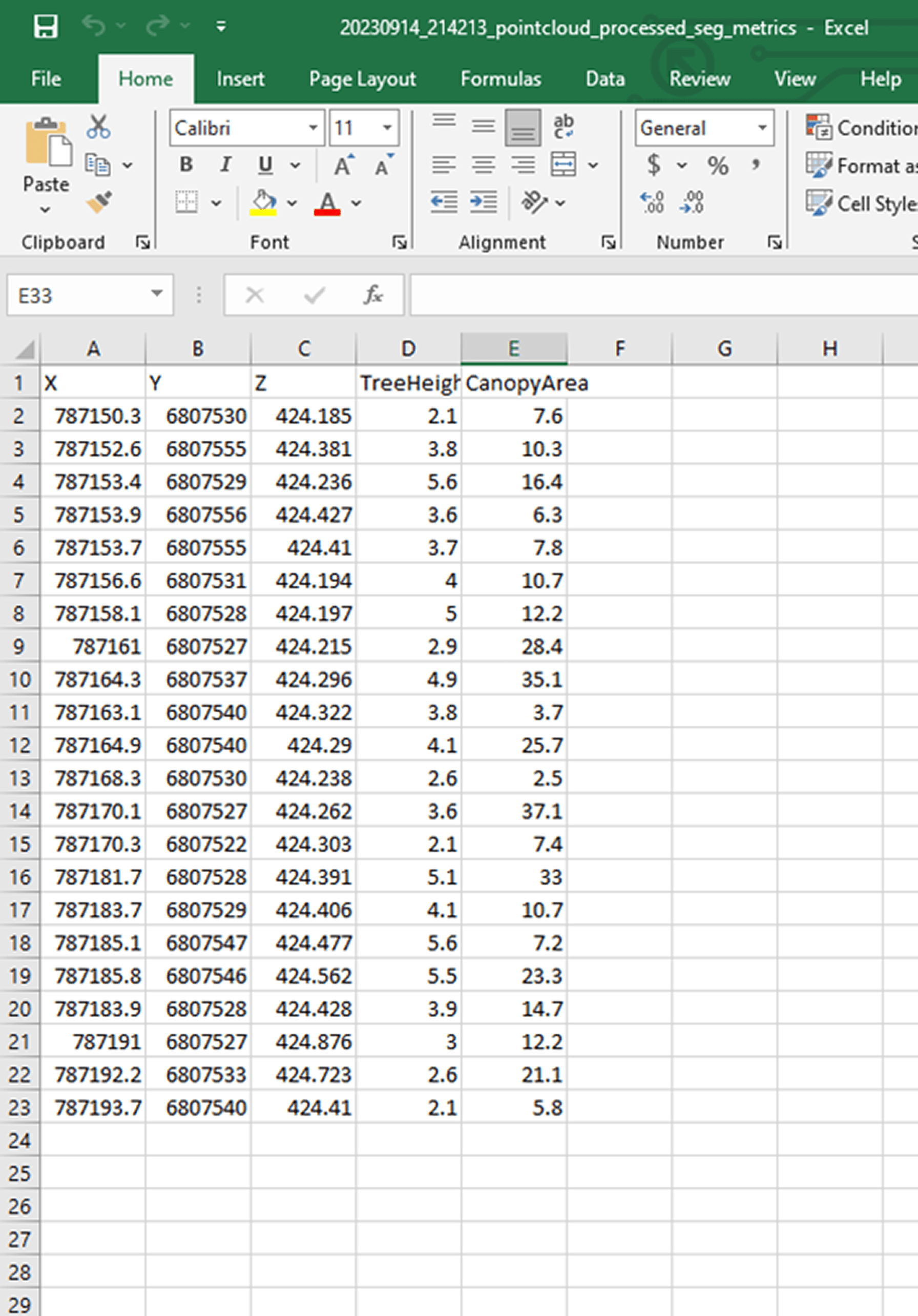Apply italic formatting
The image size is (918, 1316).
point(224,165)
